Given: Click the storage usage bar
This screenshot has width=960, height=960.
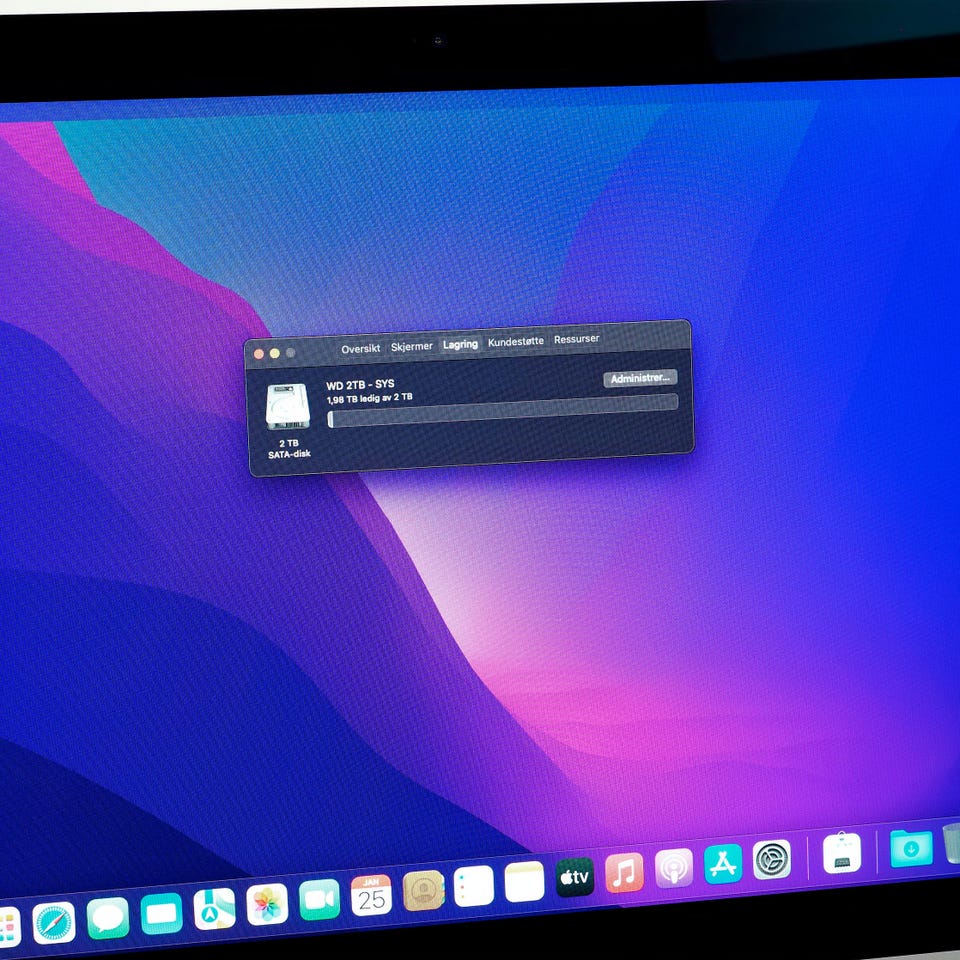Looking at the screenshot, I should [x=503, y=411].
